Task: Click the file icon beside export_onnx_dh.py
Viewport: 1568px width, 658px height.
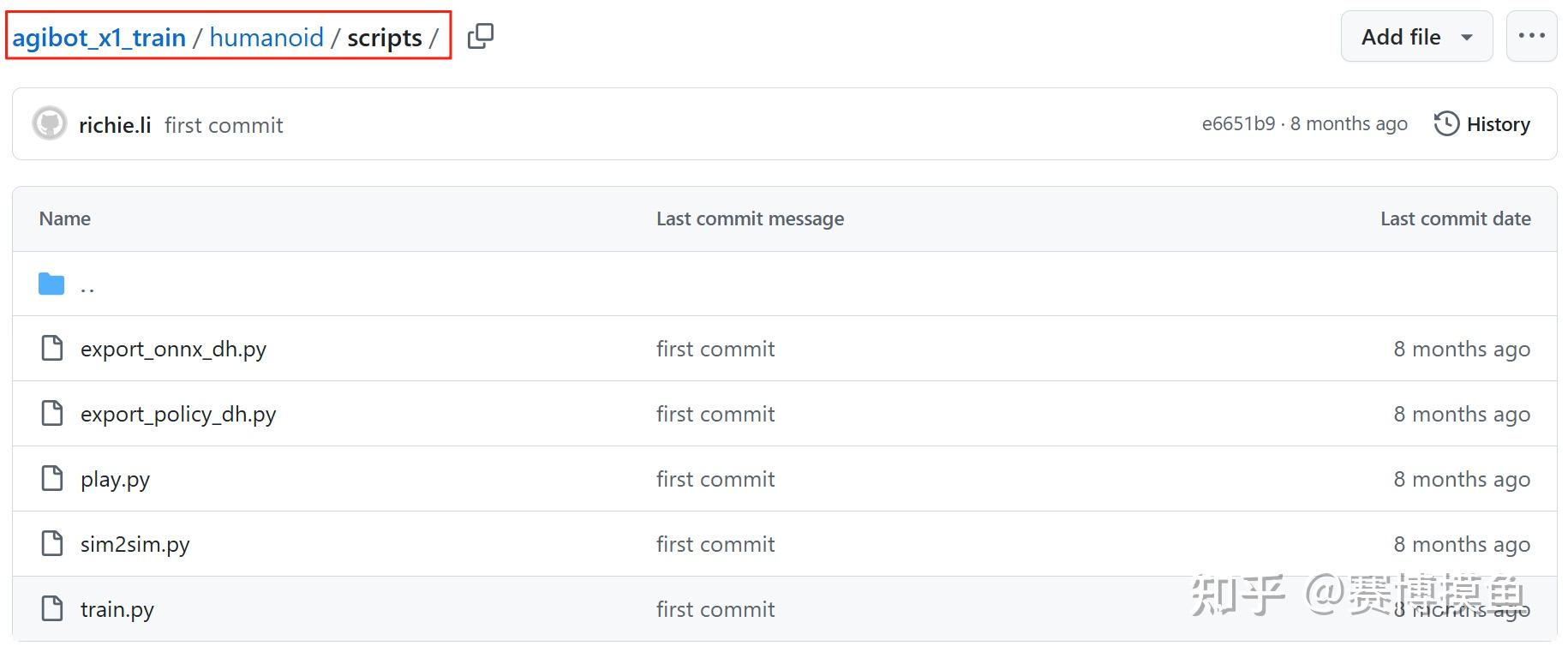Action: pos(52,349)
